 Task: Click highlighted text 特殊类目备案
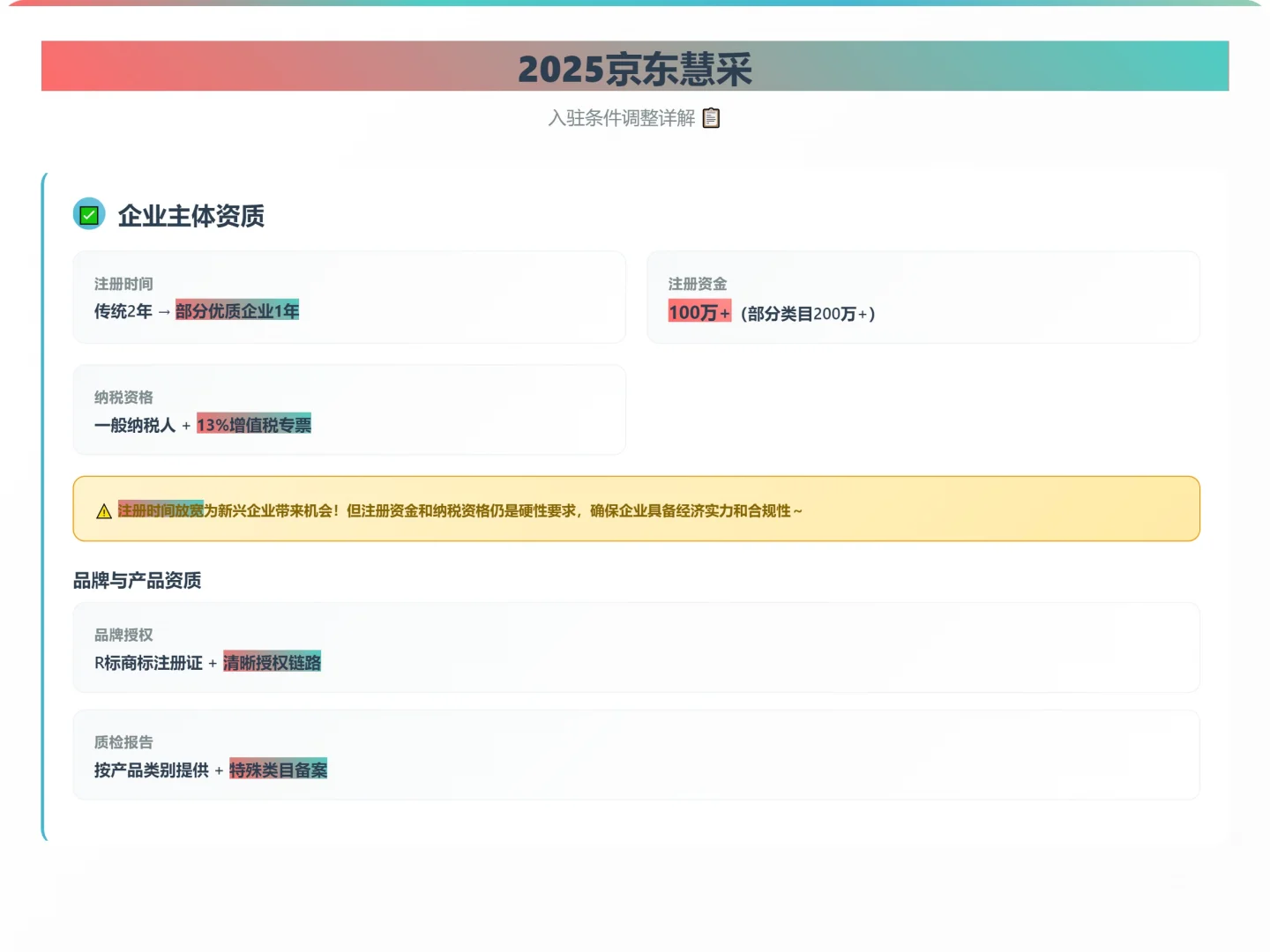tap(279, 770)
